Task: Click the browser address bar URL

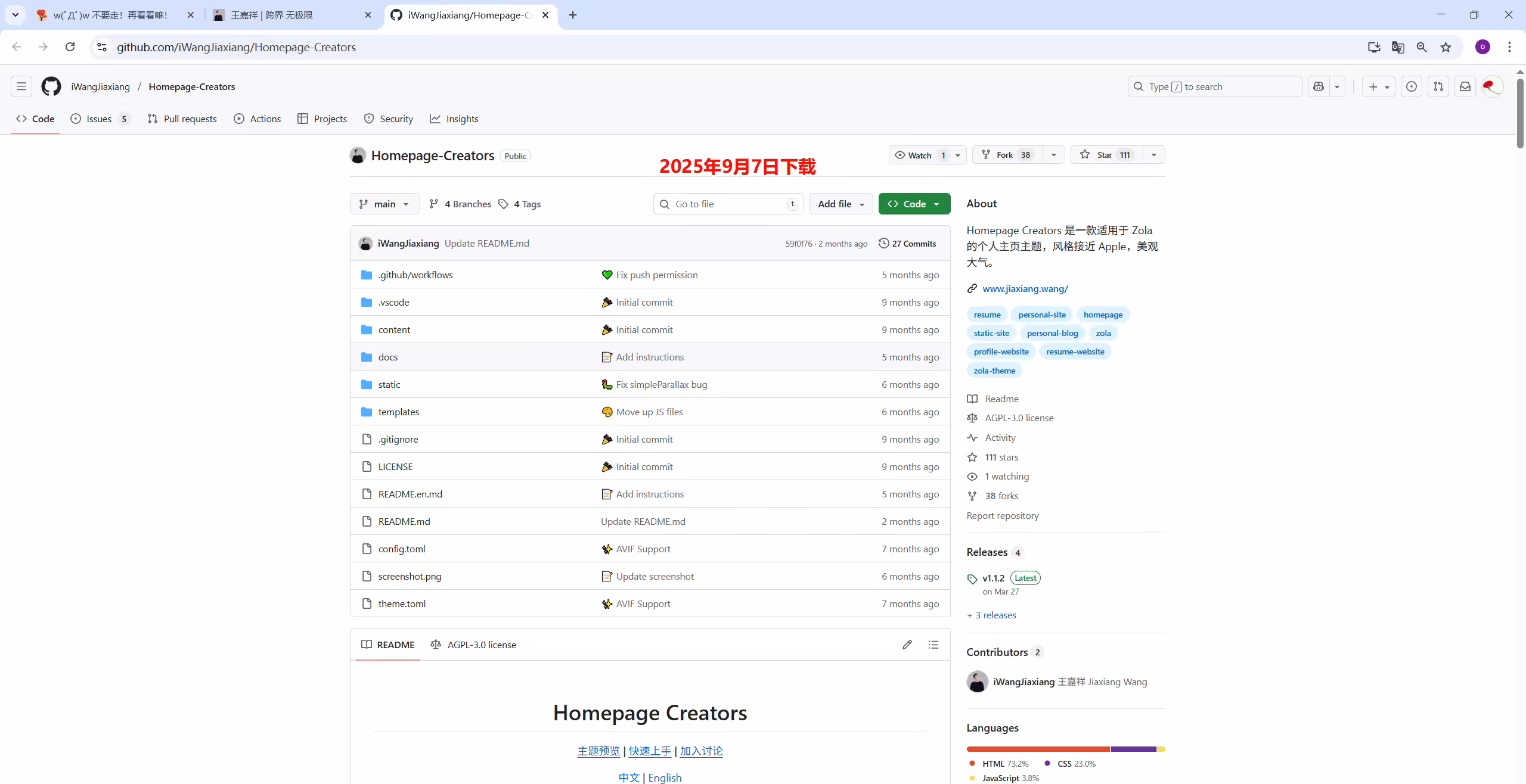Action: coord(236,47)
